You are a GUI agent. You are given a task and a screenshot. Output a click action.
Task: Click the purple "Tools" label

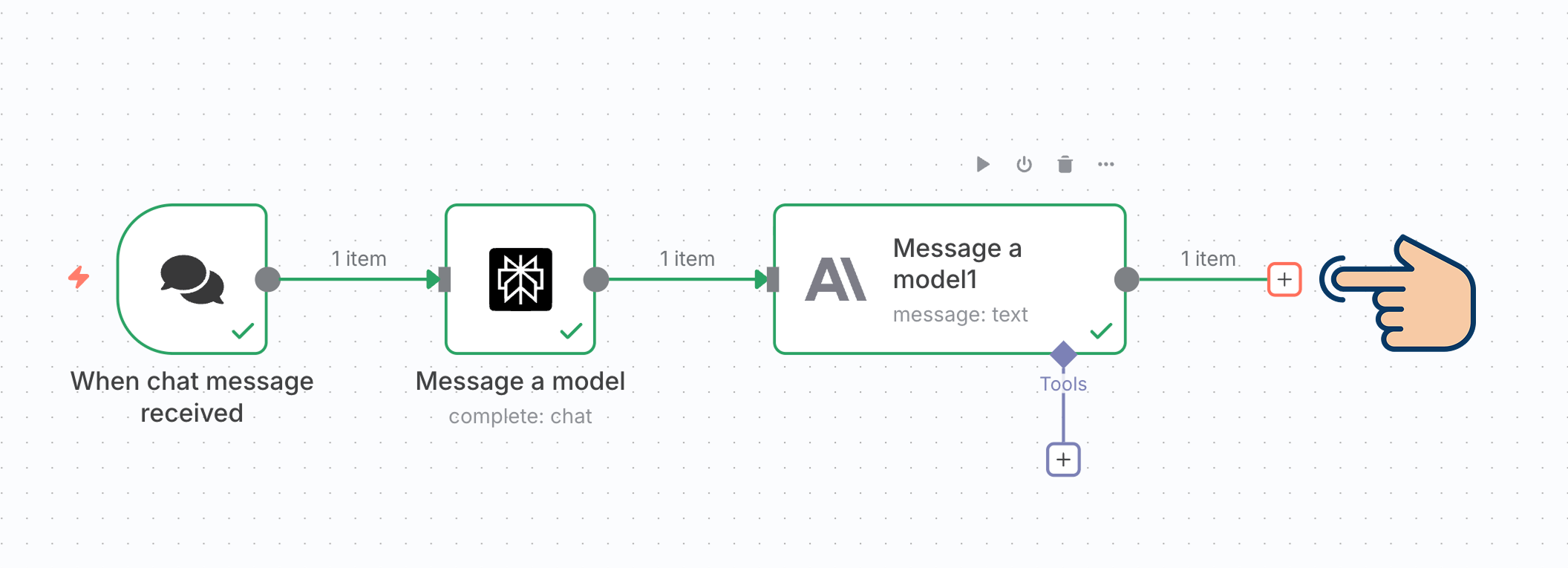tap(1063, 384)
